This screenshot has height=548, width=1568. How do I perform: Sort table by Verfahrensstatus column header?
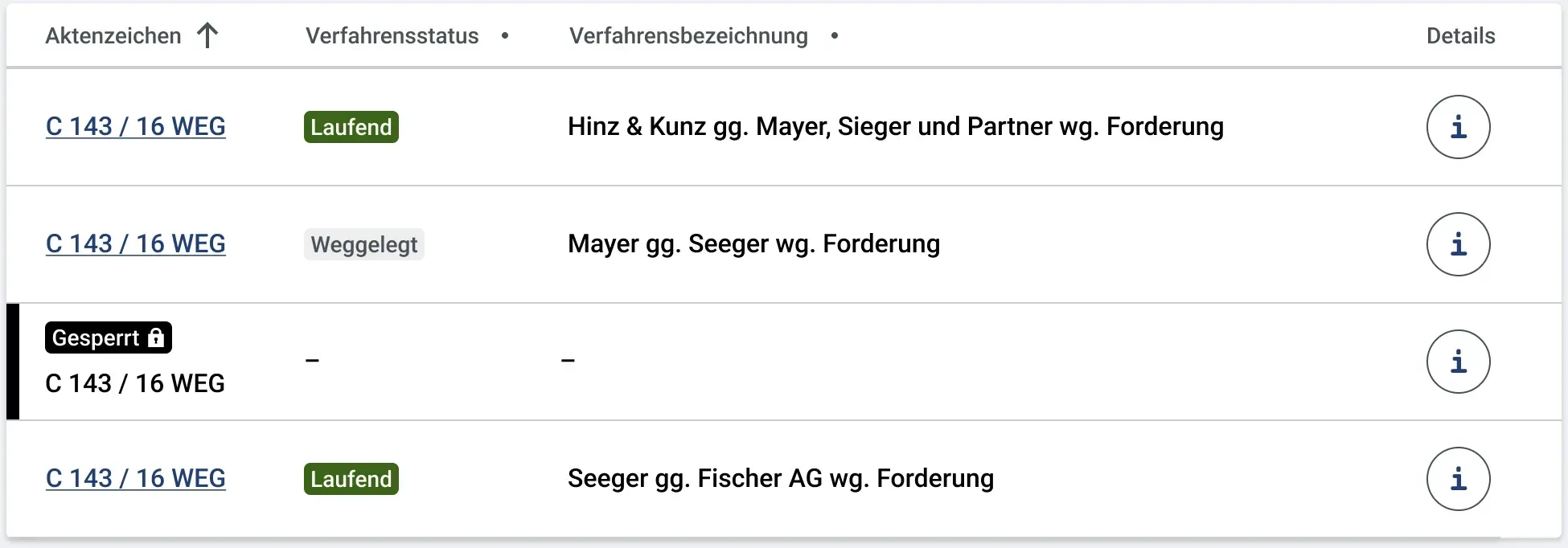tap(392, 35)
